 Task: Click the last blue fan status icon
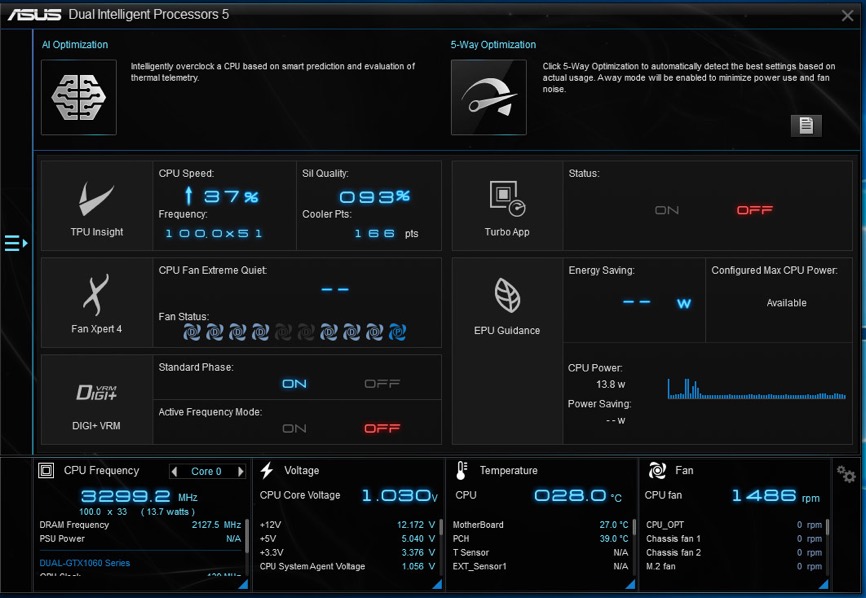tap(397, 332)
